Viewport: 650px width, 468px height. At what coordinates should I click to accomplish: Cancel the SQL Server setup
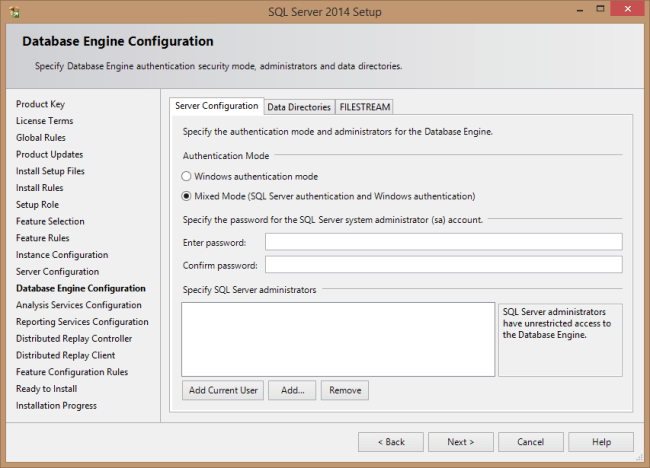click(530, 442)
